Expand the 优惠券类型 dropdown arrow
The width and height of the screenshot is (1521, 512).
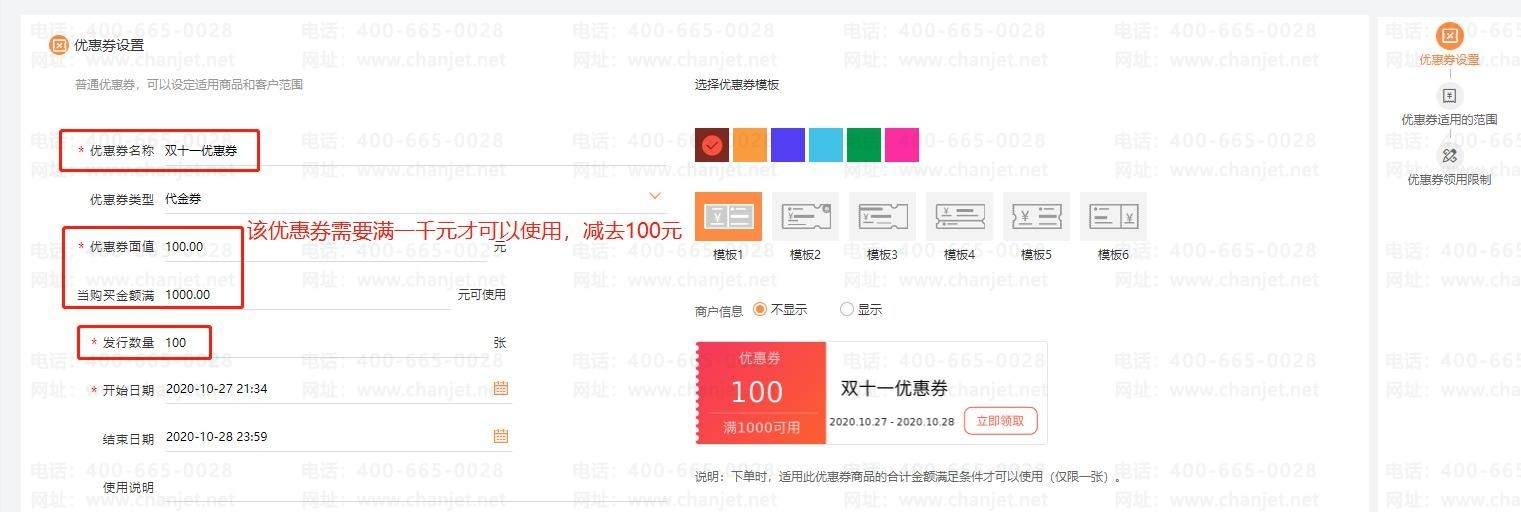tap(655, 196)
